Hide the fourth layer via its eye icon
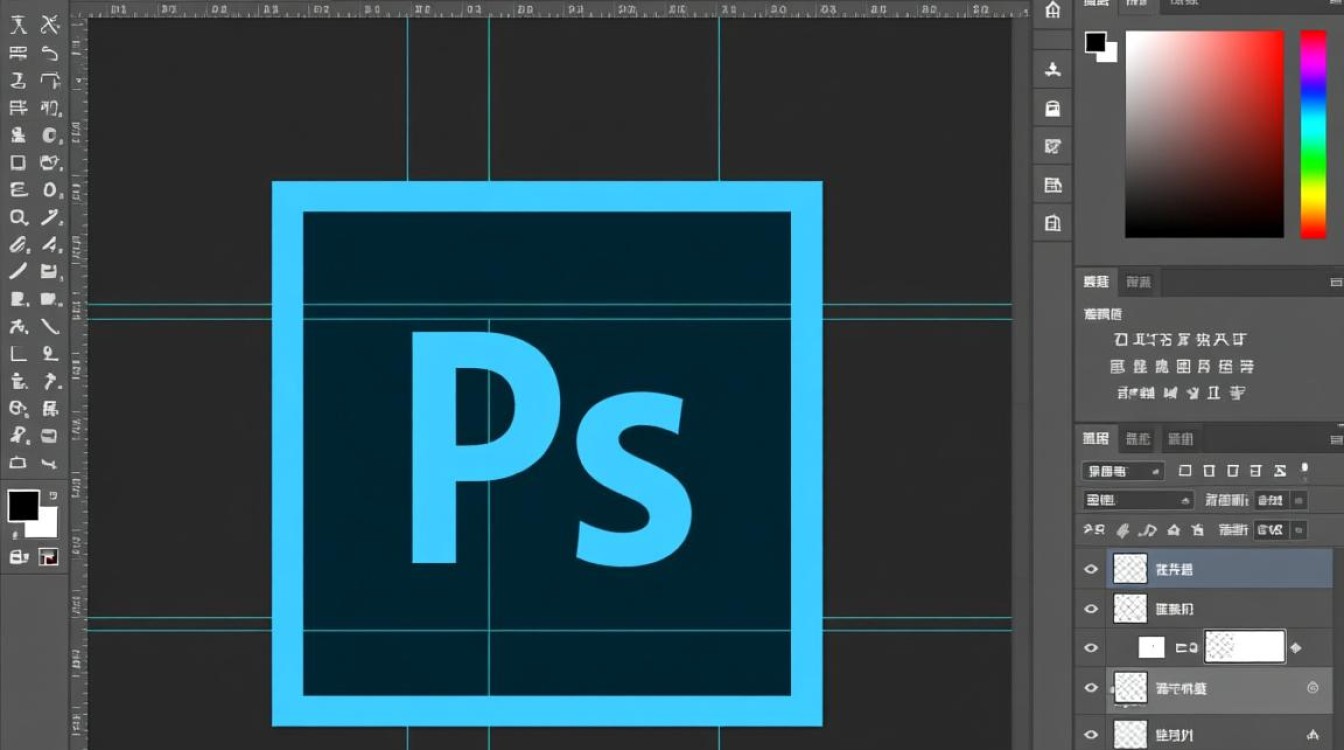The image size is (1344, 750). (x=1091, y=688)
